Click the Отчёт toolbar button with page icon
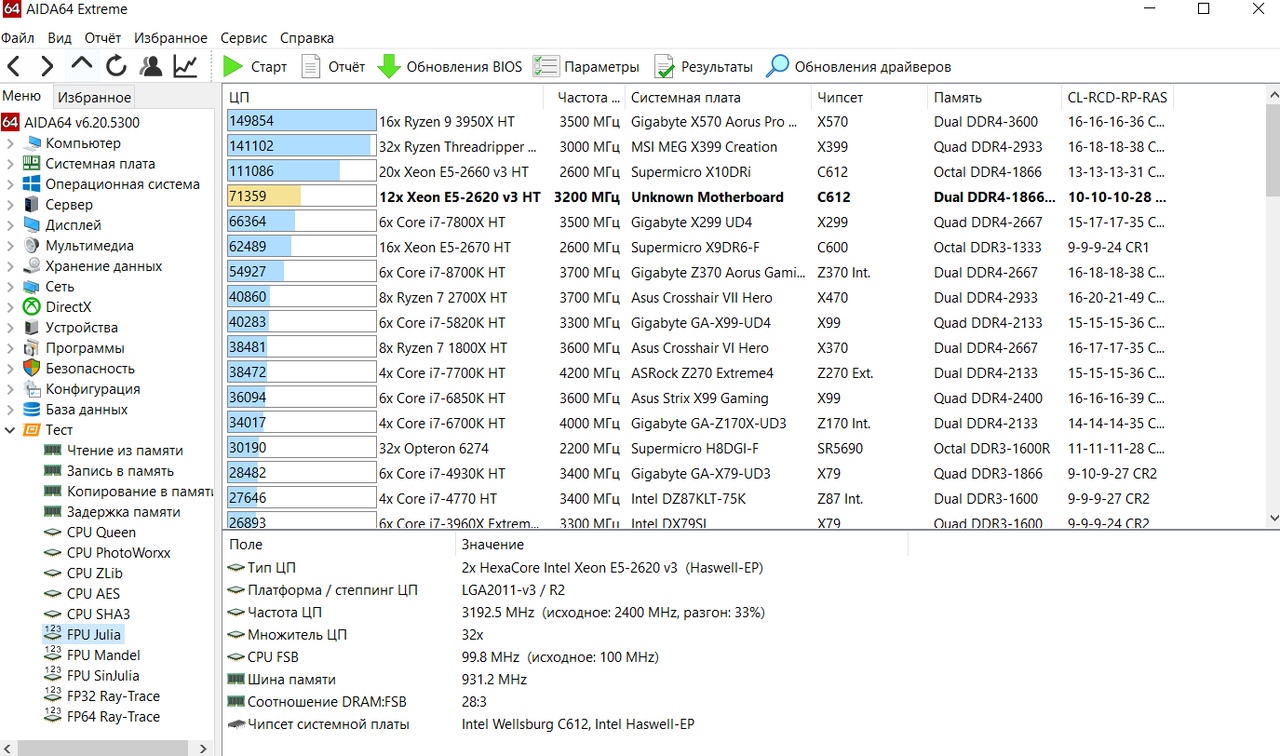Image resolution: width=1280 pixels, height=756 pixels. (334, 67)
